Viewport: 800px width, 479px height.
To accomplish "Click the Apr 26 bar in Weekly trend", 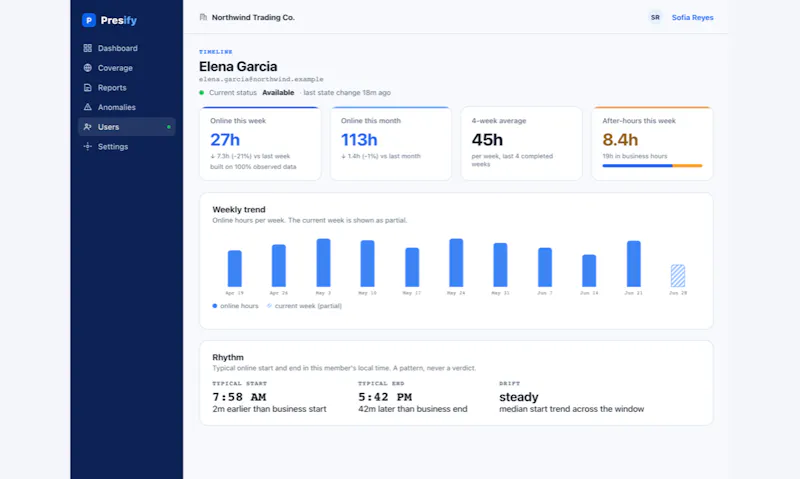I will click(279, 265).
